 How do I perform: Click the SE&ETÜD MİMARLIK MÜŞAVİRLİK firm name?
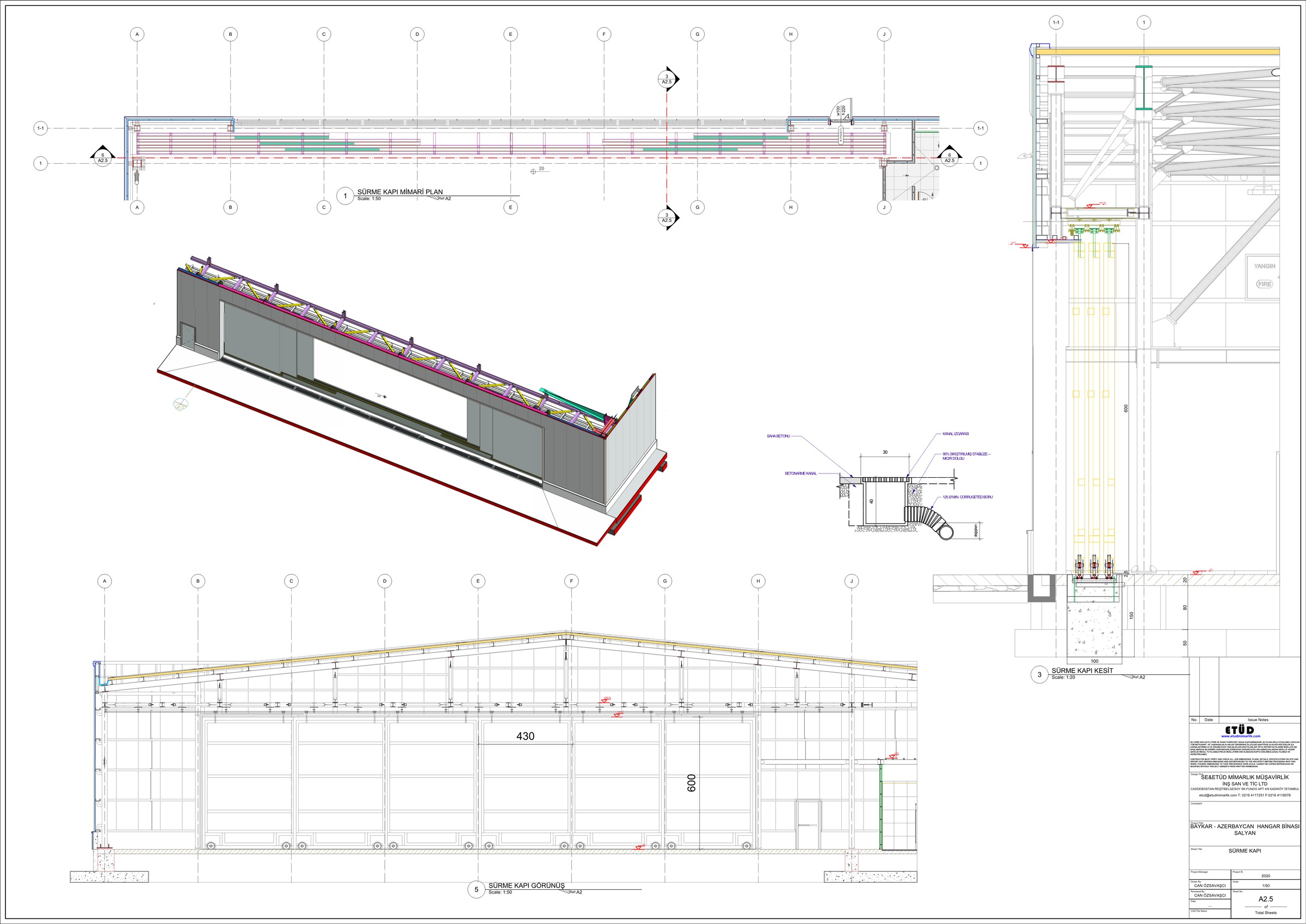coord(1244,777)
